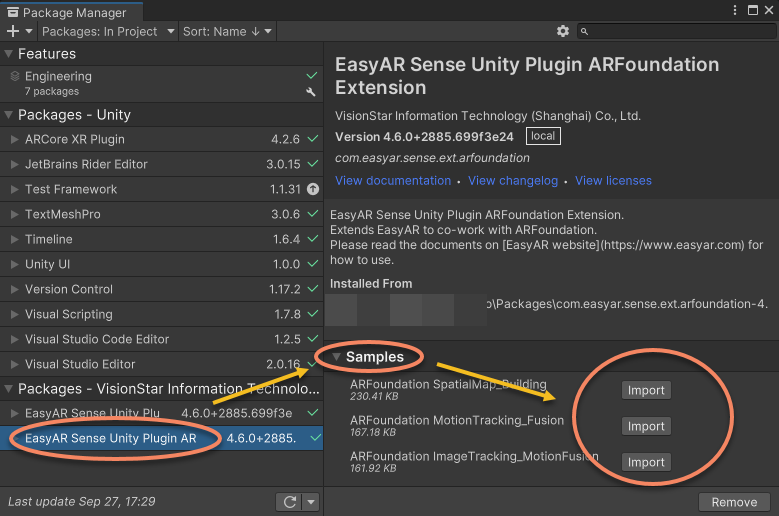779x516 pixels.
Task: Click the package search field
Action: point(677,31)
